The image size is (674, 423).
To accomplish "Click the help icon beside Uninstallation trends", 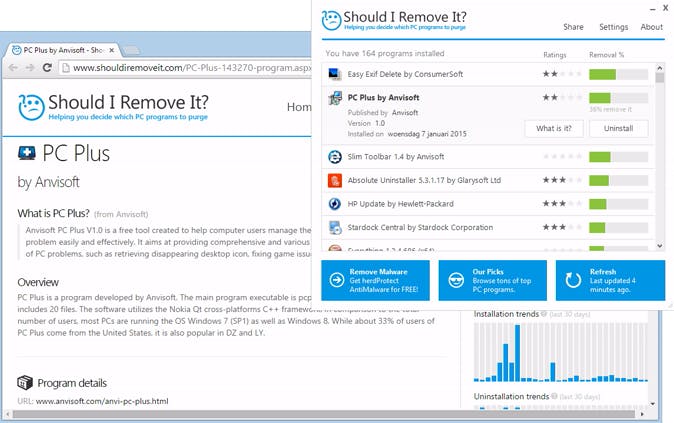I will coord(554,396).
